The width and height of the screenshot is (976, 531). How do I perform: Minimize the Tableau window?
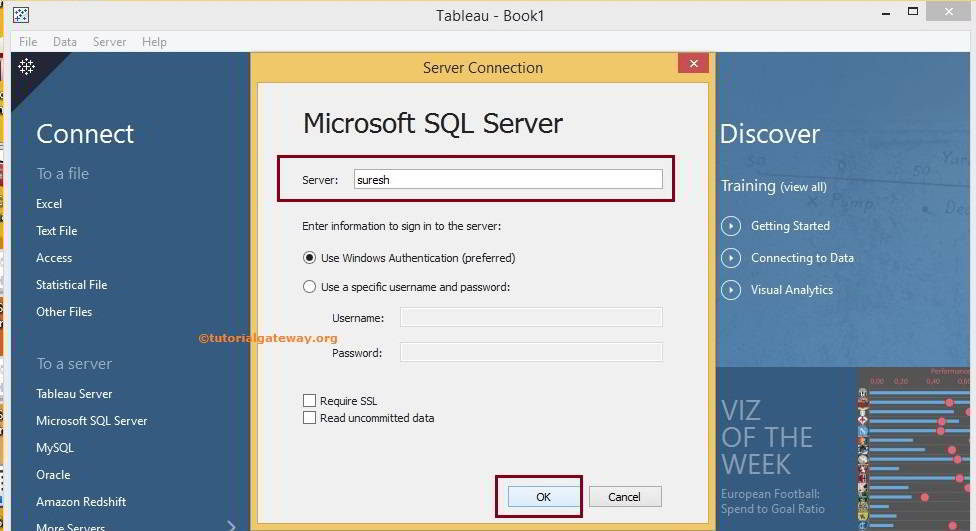(x=886, y=13)
